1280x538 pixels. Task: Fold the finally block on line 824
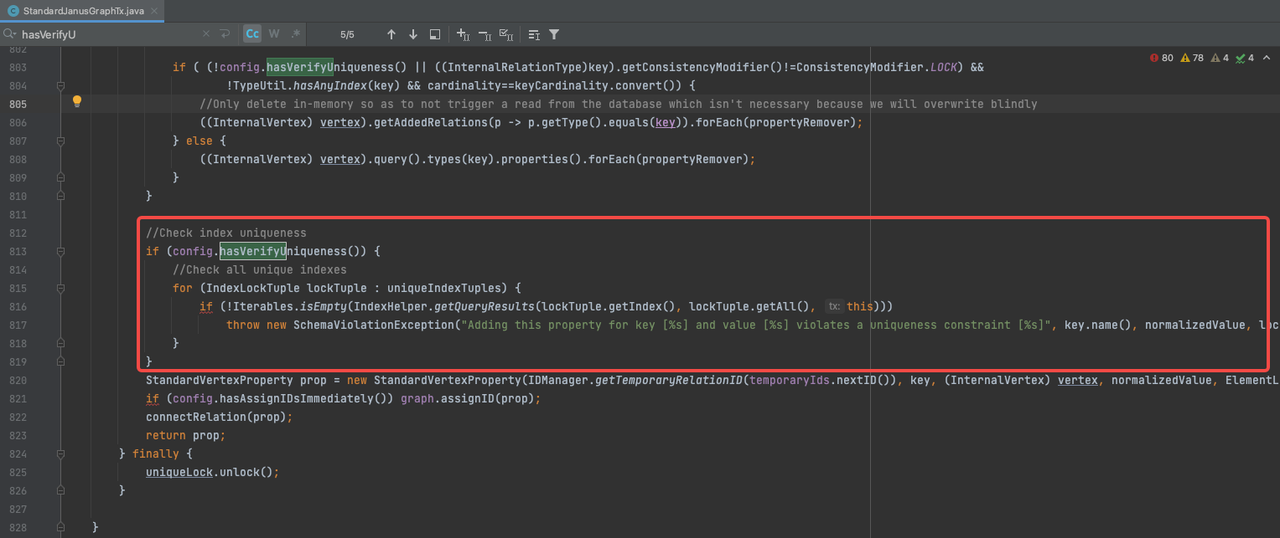pyautogui.click(x=61, y=454)
